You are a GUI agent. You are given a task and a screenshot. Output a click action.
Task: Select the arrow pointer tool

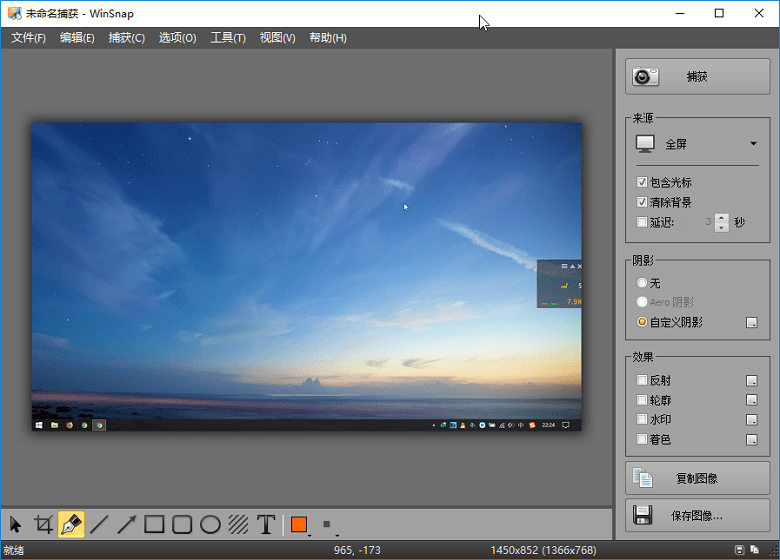15,524
